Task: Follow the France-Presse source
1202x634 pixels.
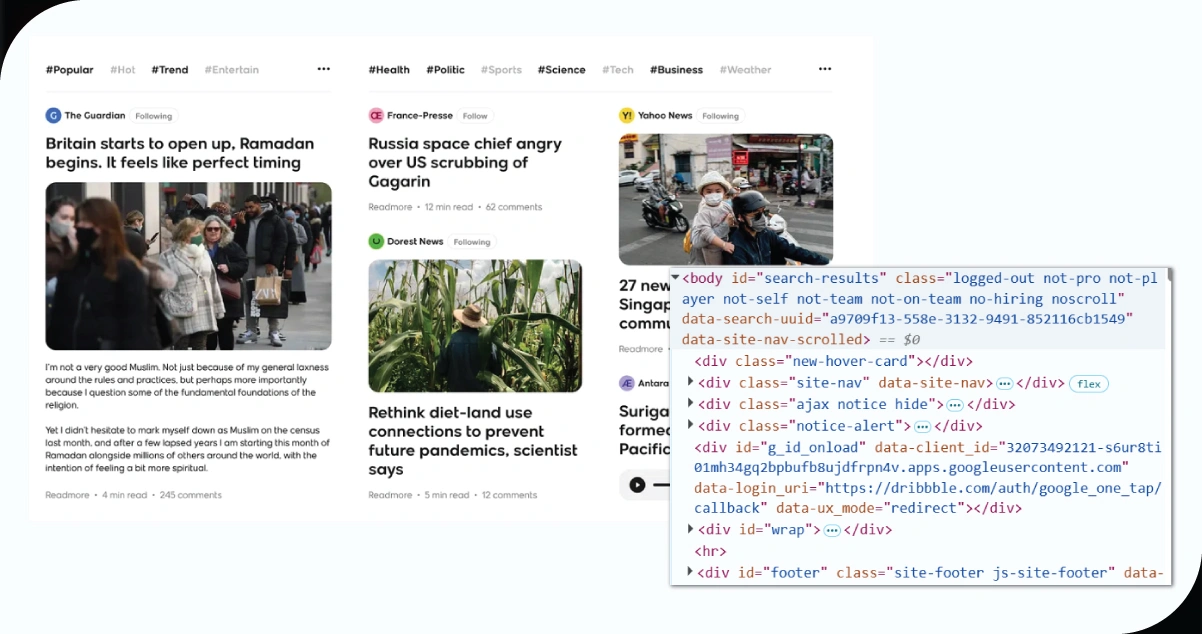Action: (x=475, y=116)
